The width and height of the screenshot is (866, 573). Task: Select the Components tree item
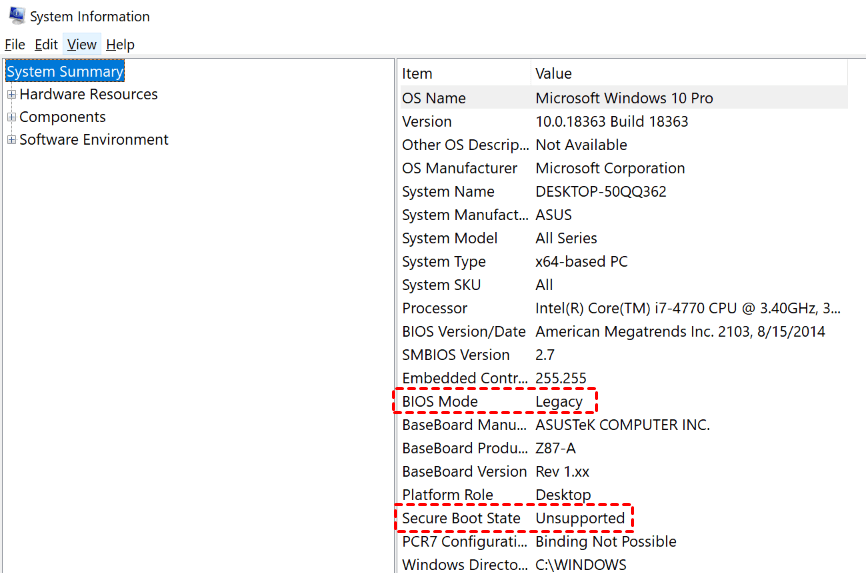pyautogui.click(x=62, y=117)
